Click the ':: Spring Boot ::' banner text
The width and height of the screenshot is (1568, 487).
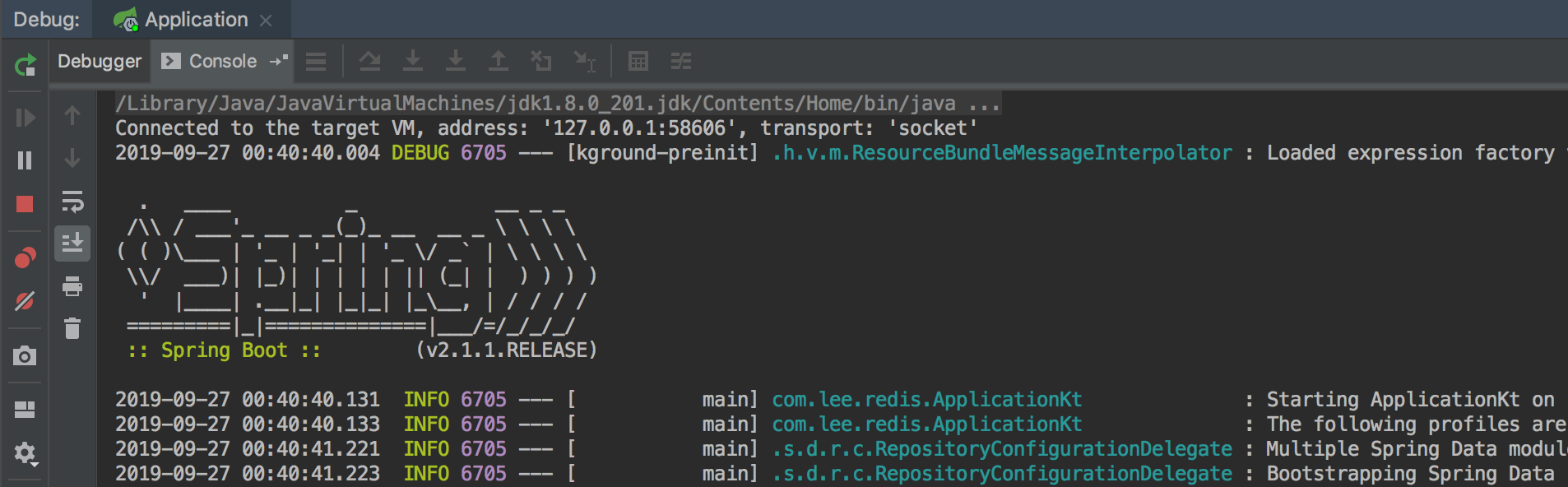[x=224, y=350]
